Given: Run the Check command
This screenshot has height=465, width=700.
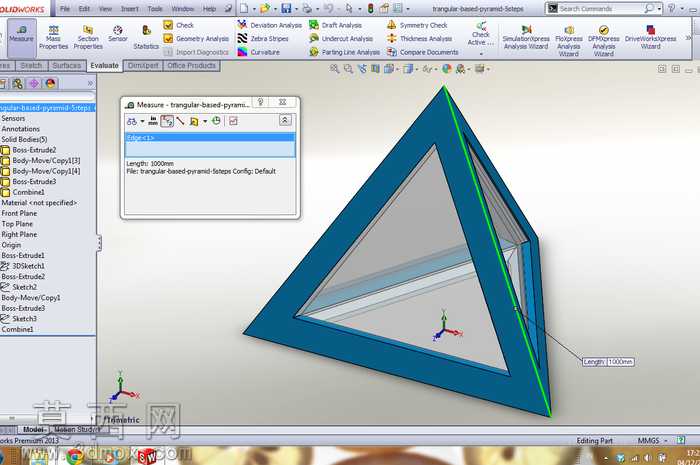Looking at the screenshot, I should pyautogui.click(x=179, y=25).
